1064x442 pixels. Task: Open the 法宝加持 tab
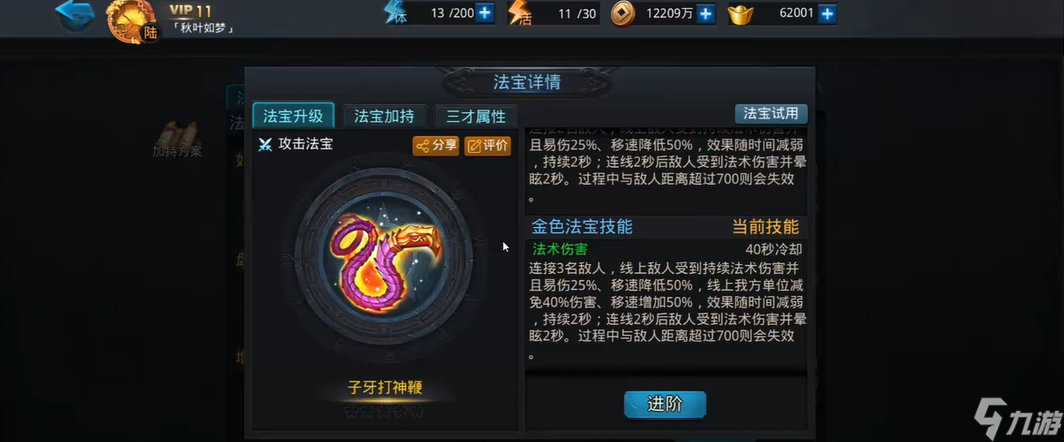coord(384,116)
